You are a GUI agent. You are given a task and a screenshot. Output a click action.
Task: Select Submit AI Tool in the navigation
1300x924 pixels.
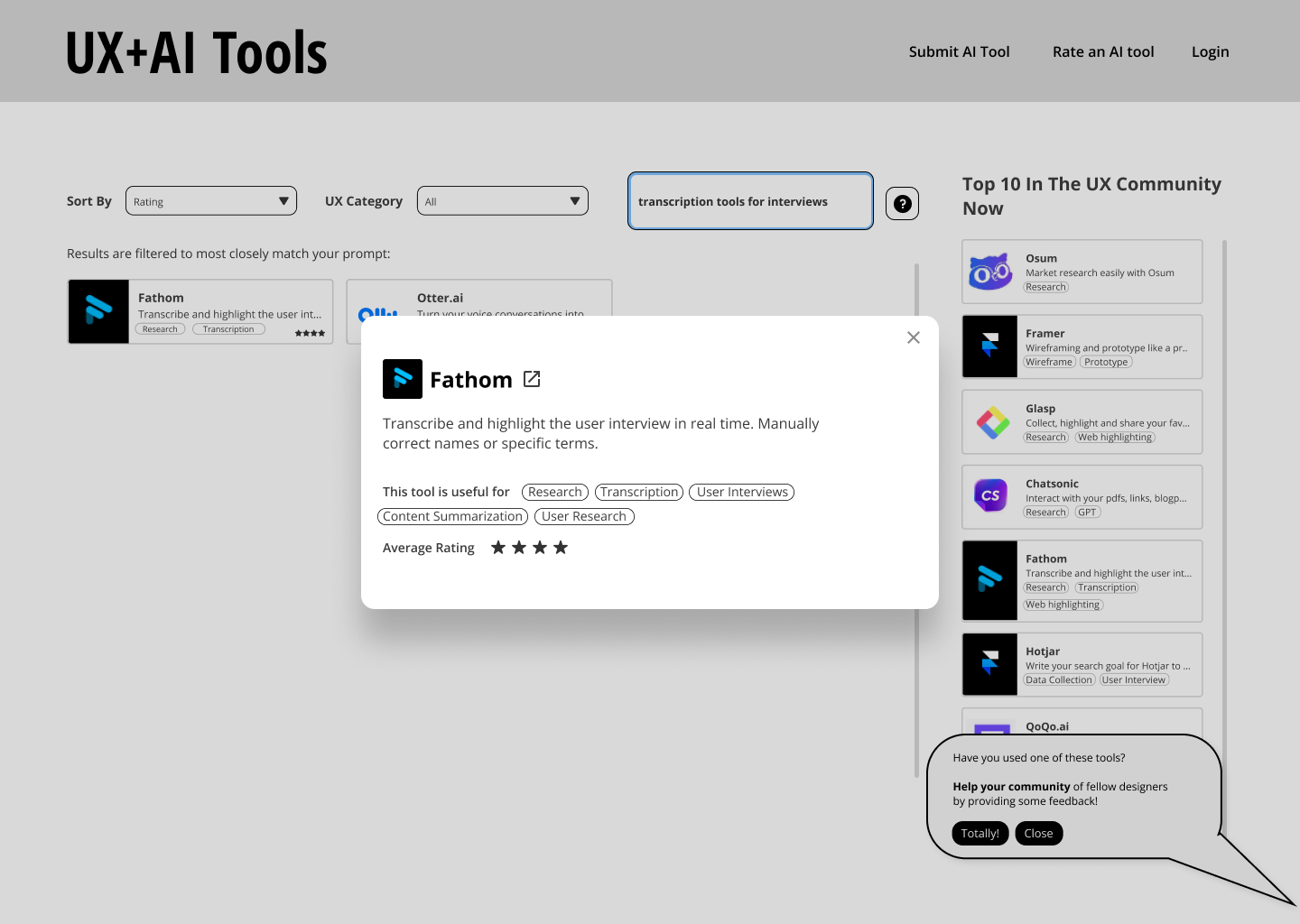pyautogui.click(x=959, y=51)
